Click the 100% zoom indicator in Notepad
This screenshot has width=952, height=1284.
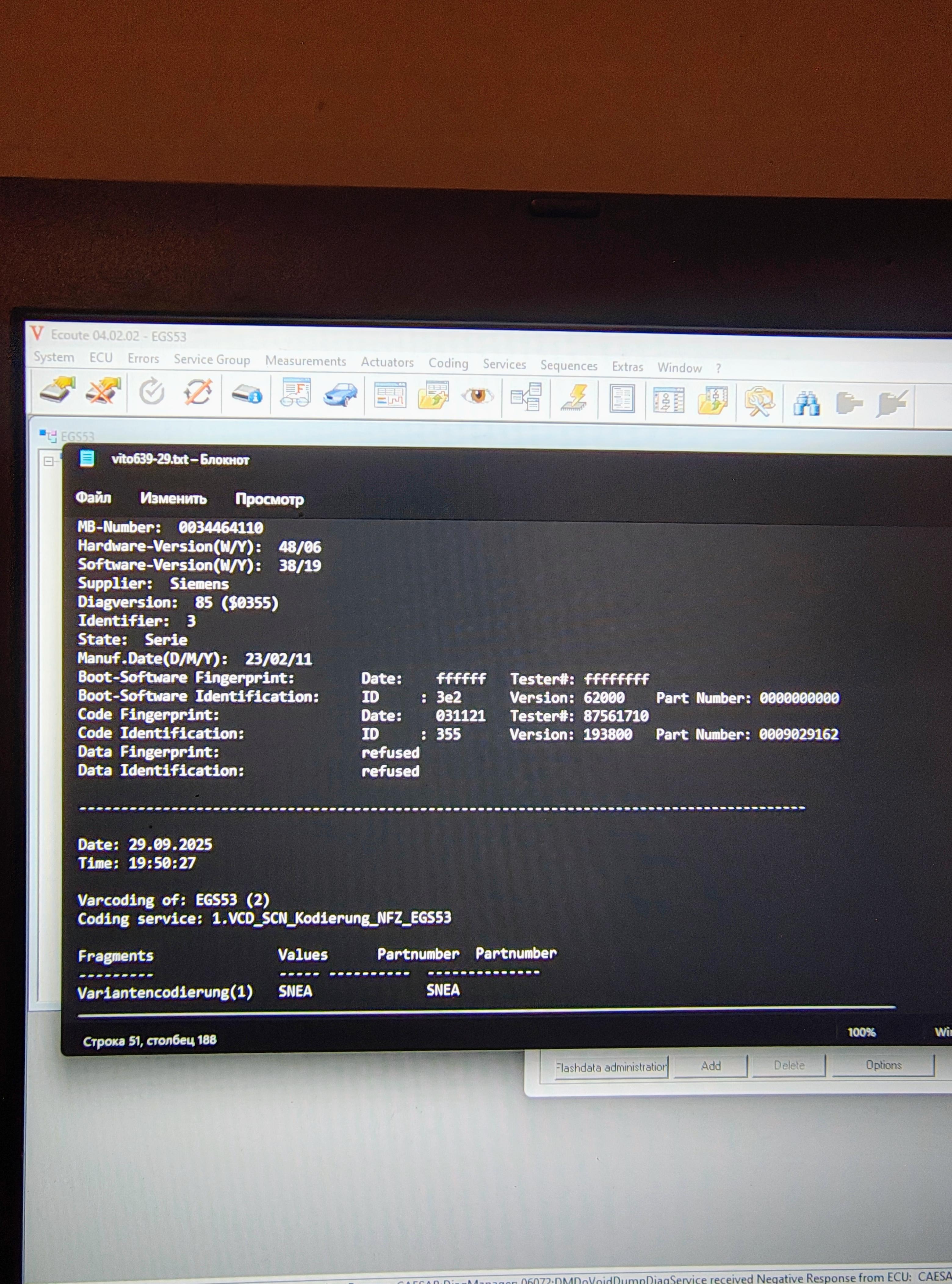[x=861, y=1032]
